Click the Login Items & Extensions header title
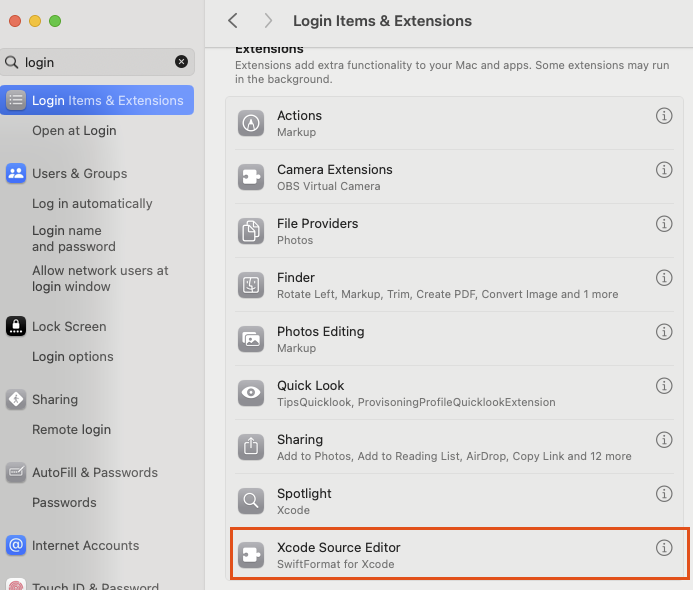Image resolution: width=693 pixels, height=590 pixels. [383, 21]
